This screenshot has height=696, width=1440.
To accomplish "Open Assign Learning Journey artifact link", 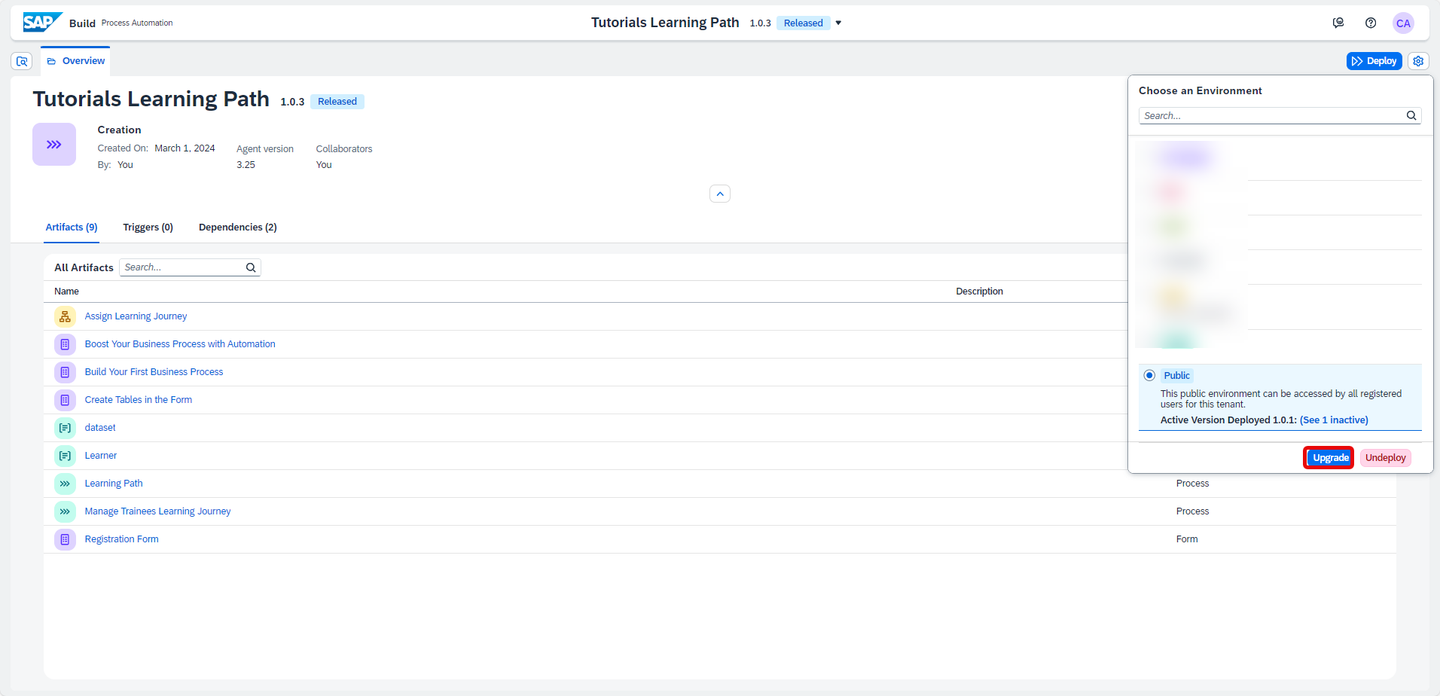I will pyautogui.click(x=136, y=316).
